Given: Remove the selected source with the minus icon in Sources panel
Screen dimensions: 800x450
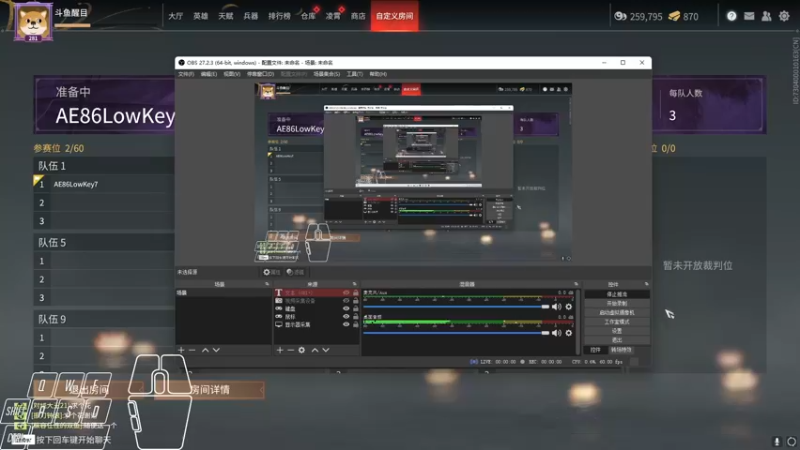Looking at the screenshot, I should [291, 350].
